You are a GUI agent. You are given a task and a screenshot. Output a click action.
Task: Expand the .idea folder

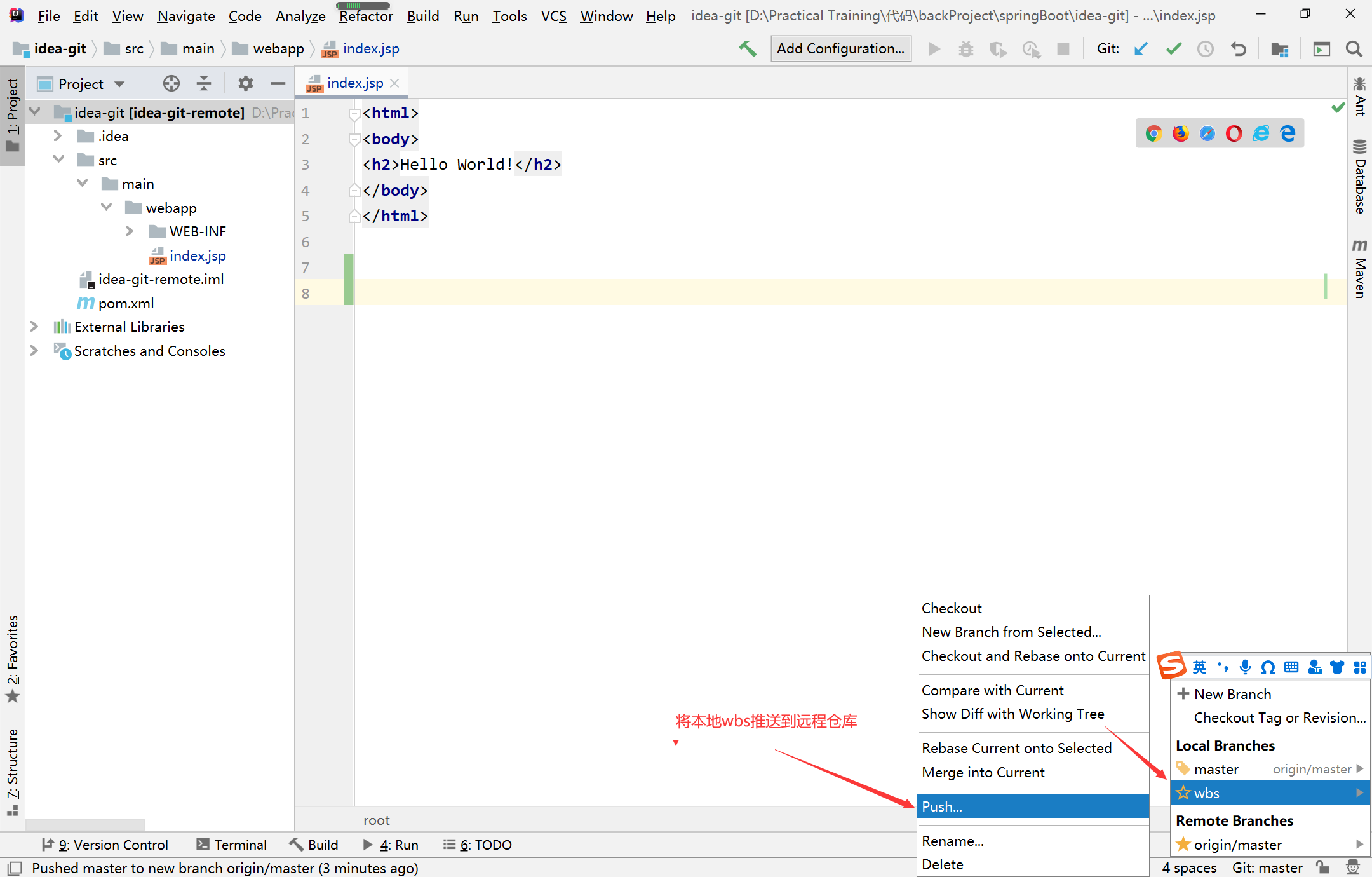pos(58,136)
